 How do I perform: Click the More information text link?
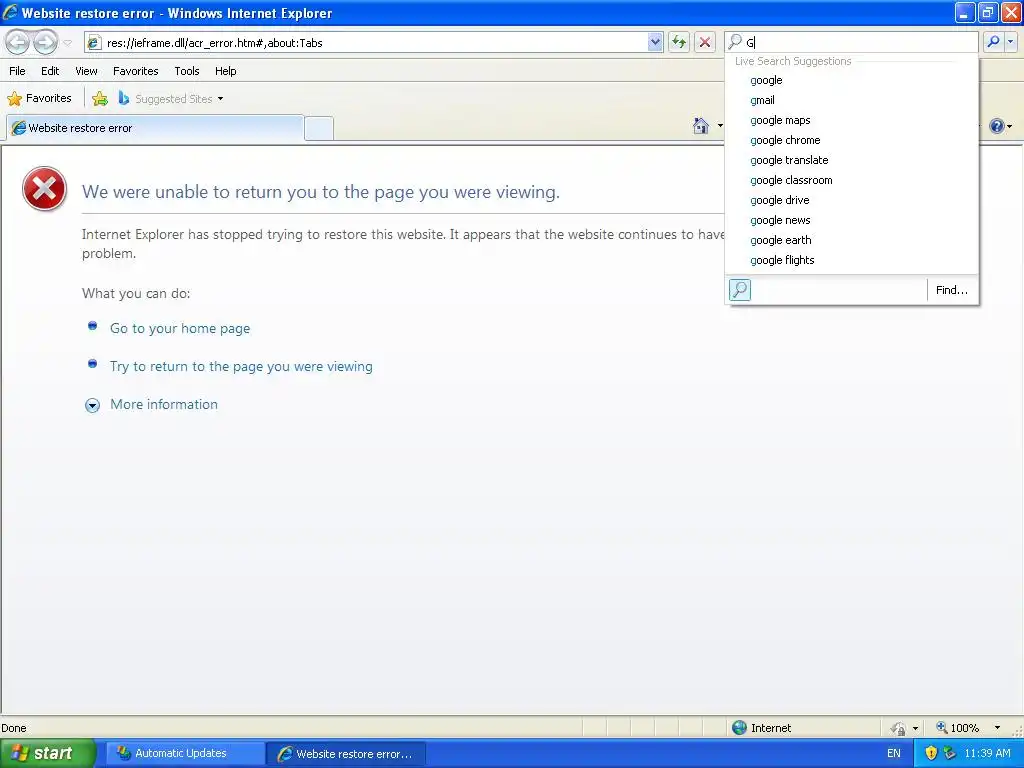pyautogui.click(x=164, y=404)
